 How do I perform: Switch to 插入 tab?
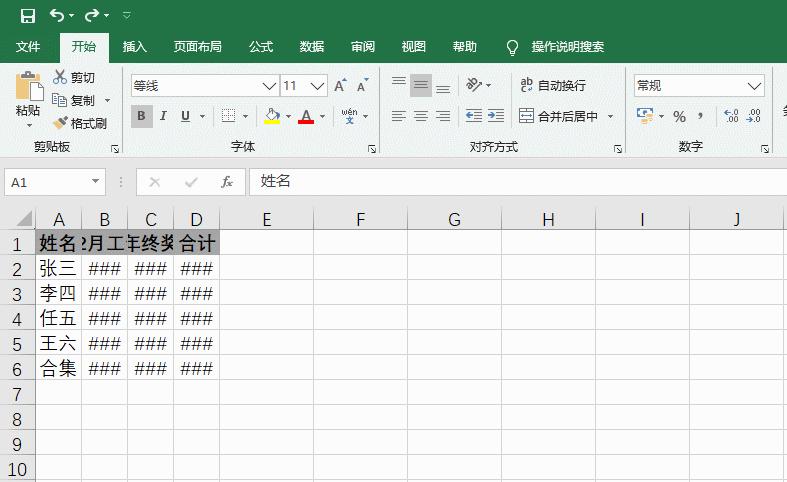(135, 47)
